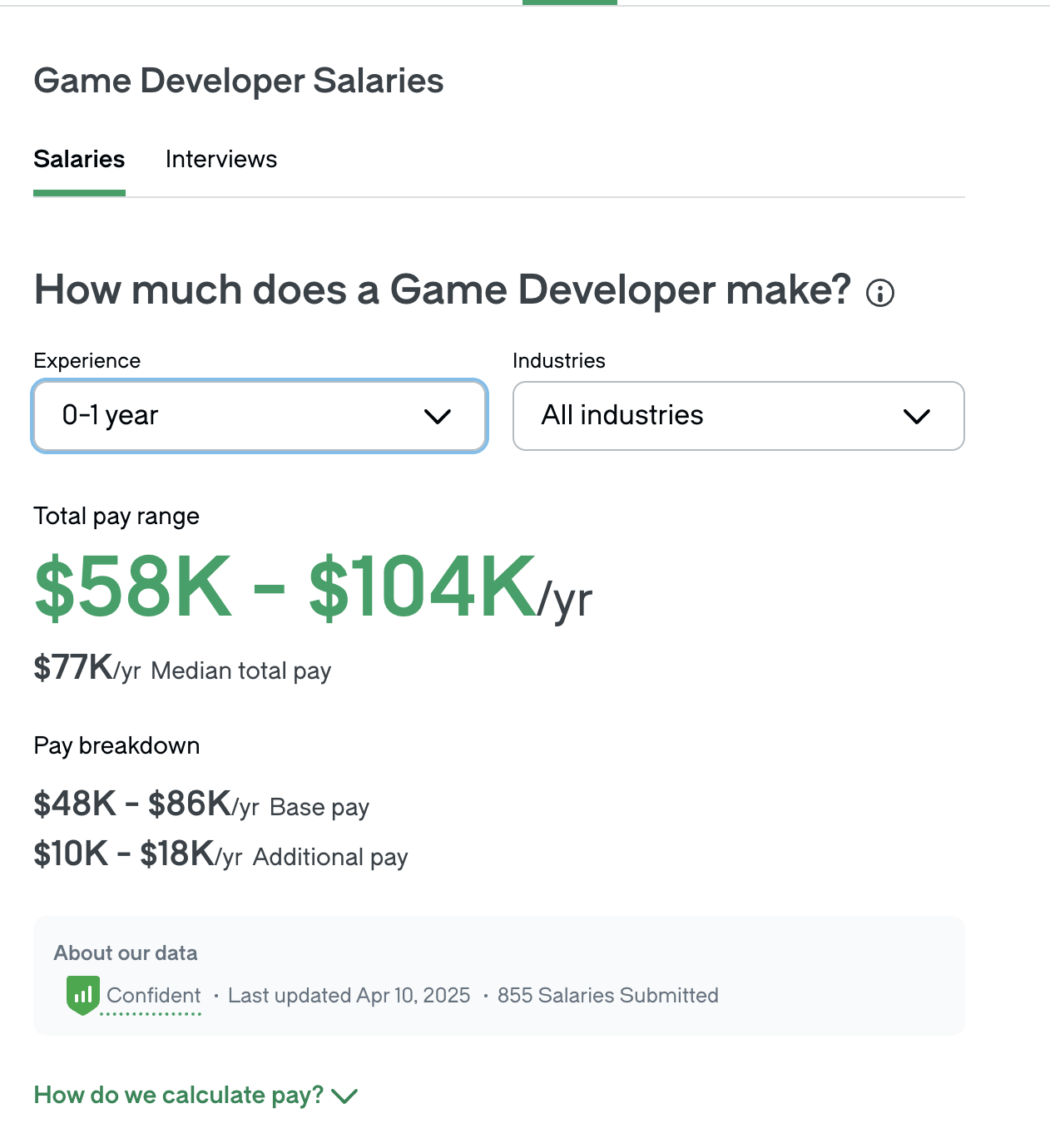Click the 'How much does a Game Developer make?' heading

443,290
